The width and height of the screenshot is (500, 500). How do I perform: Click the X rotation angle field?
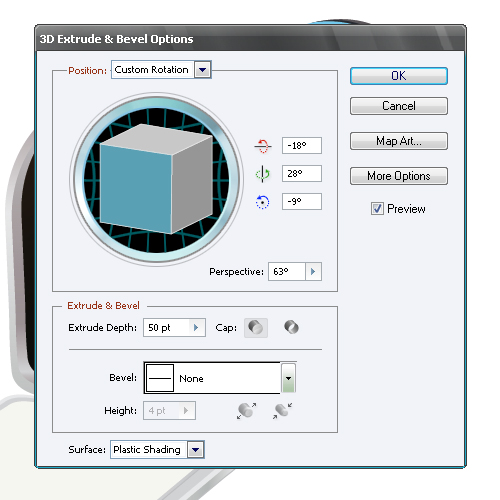(x=302, y=146)
